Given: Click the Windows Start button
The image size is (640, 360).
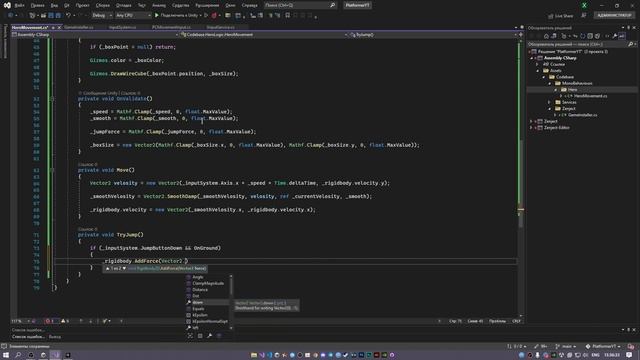Looking at the screenshot, I should point(6,355).
